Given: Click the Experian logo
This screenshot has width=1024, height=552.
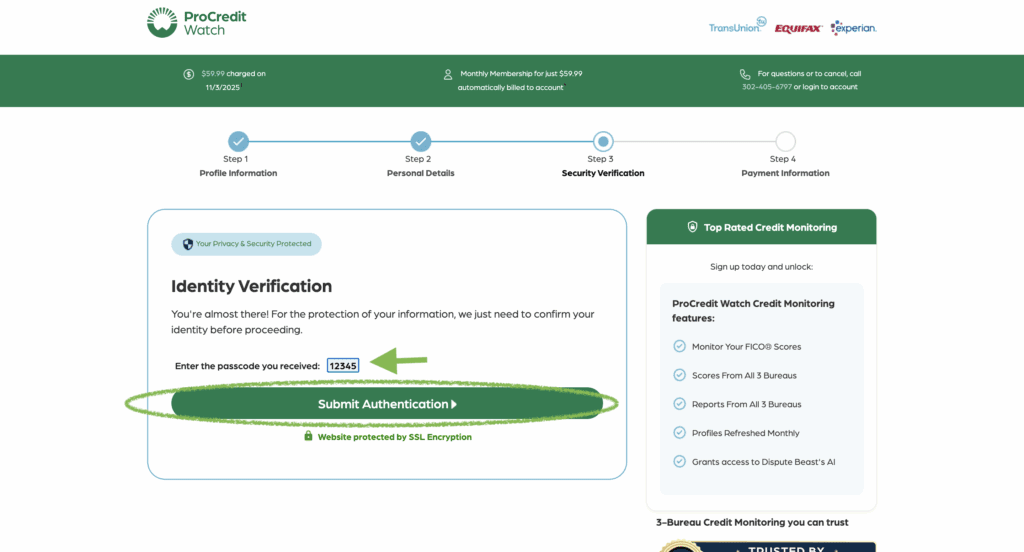Looking at the screenshot, I should point(853,28).
